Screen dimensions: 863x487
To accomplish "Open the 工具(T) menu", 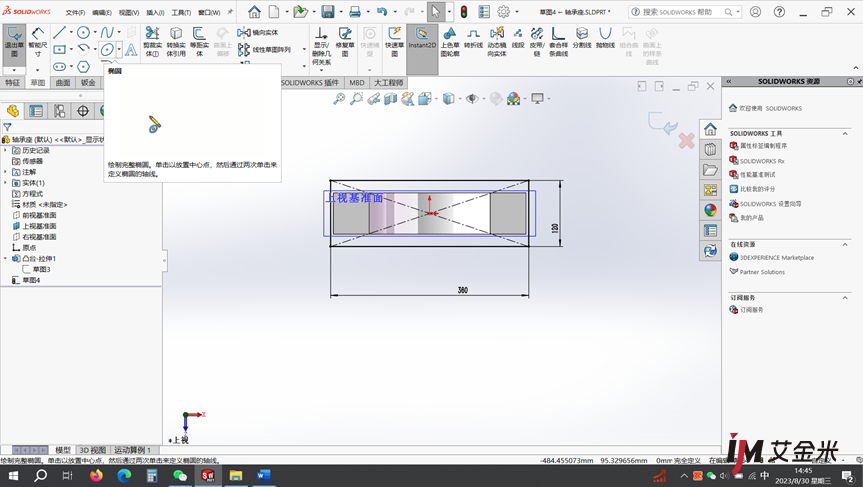I will pos(181,12).
